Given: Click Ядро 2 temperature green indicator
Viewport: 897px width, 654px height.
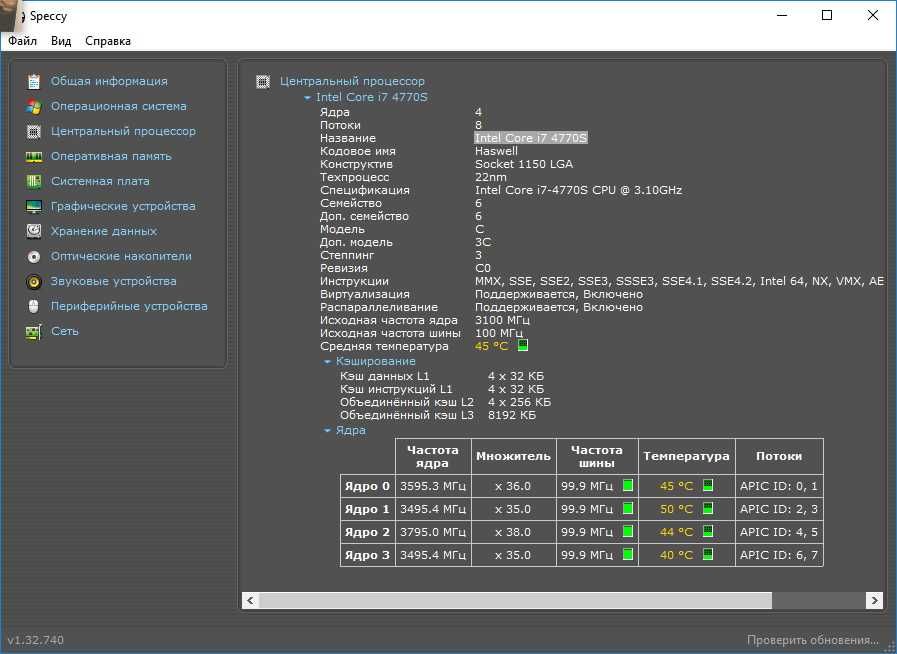Looking at the screenshot, I should [x=708, y=531].
